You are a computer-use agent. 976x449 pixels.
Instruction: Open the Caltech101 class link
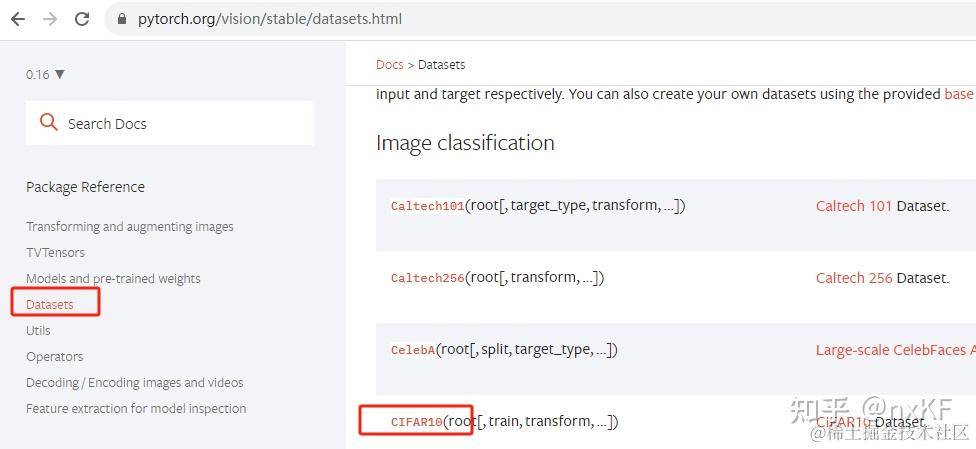(428, 206)
